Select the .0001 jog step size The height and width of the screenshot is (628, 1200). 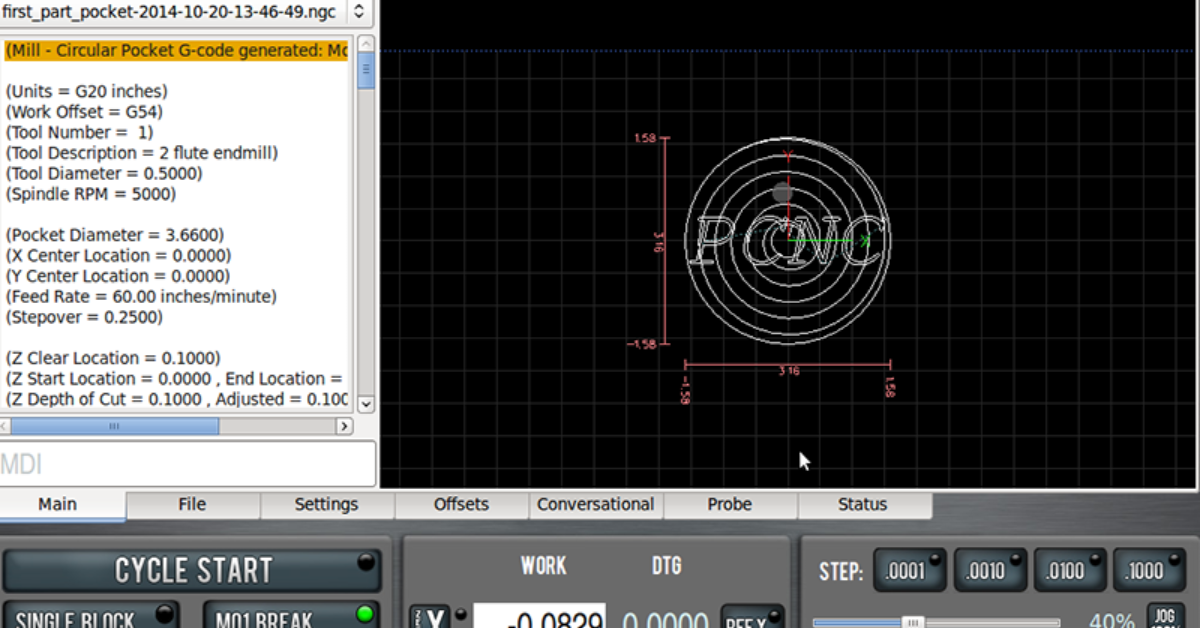(910, 570)
